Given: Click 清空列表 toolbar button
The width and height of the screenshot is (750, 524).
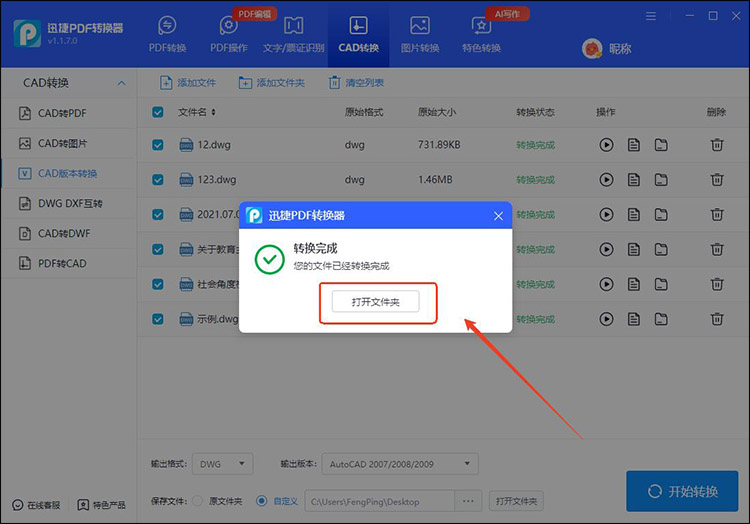Looking at the screenshot, I should pyautogui.click(x=356, y=83).
